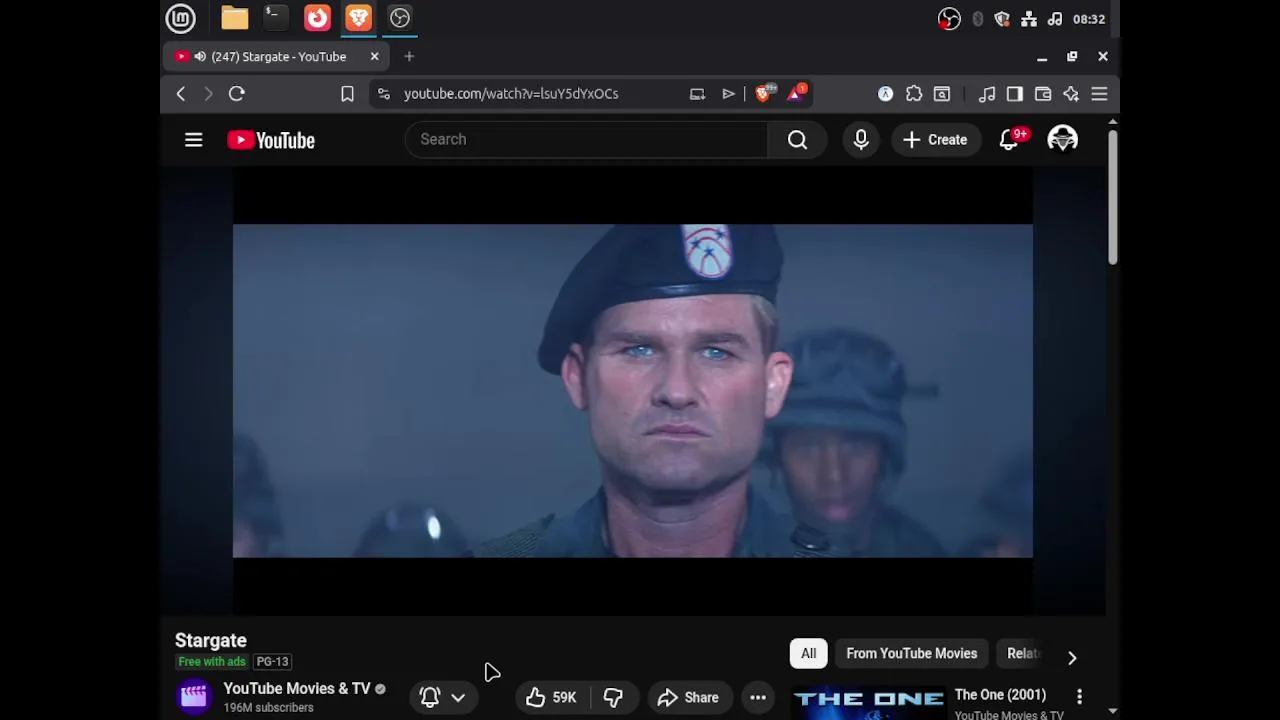This screenshot has height=720, width=1280.
Task: Open the security shield tray icon
Action: click(1002, 19)
